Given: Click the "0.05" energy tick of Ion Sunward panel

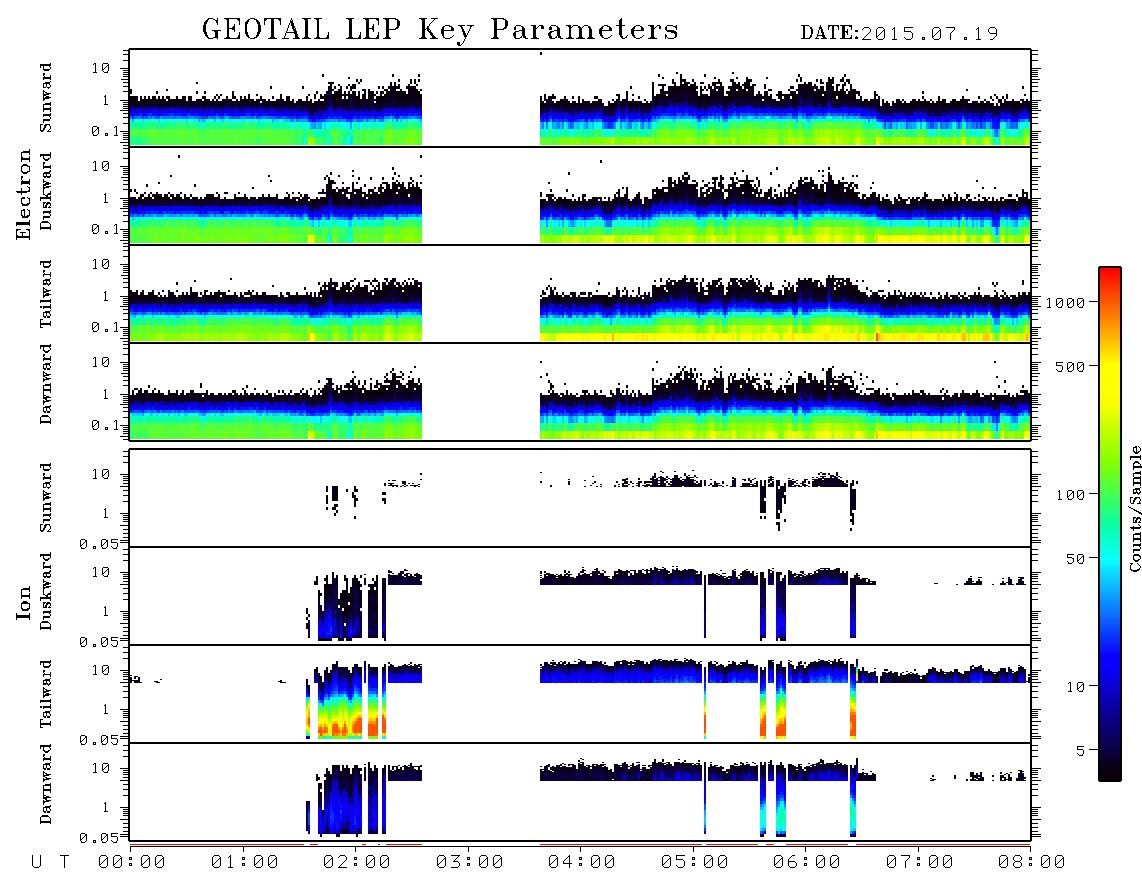Looking at the screenshot, I should point(99,544).
